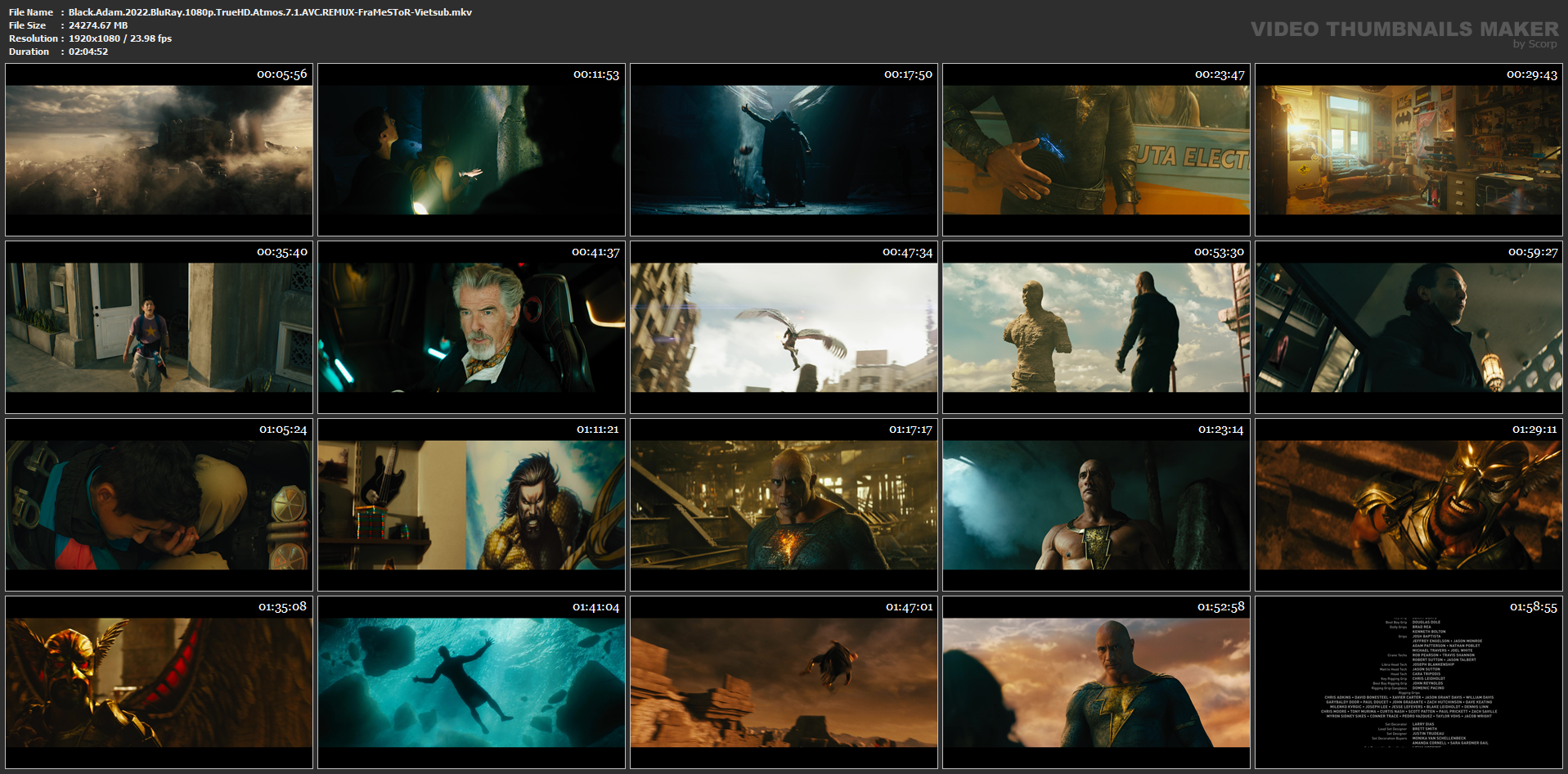Click the File Size label
Image resolution: width=1568 pixels, height=774 pixels.
coord(27,25)
